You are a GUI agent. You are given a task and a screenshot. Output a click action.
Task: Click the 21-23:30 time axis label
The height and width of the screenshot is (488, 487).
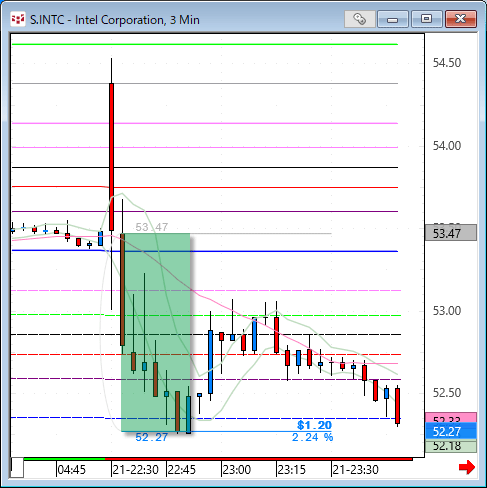pos(355,470)
